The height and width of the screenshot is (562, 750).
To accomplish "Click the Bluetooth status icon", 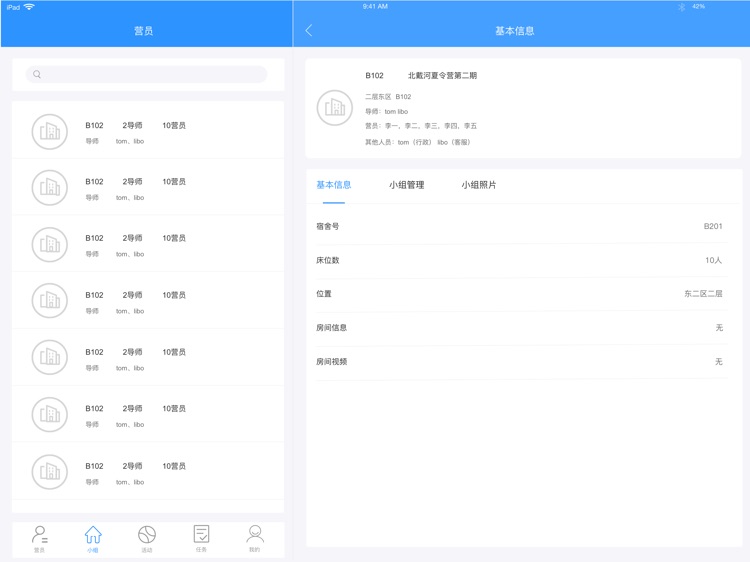I will [x=682, y=7].
